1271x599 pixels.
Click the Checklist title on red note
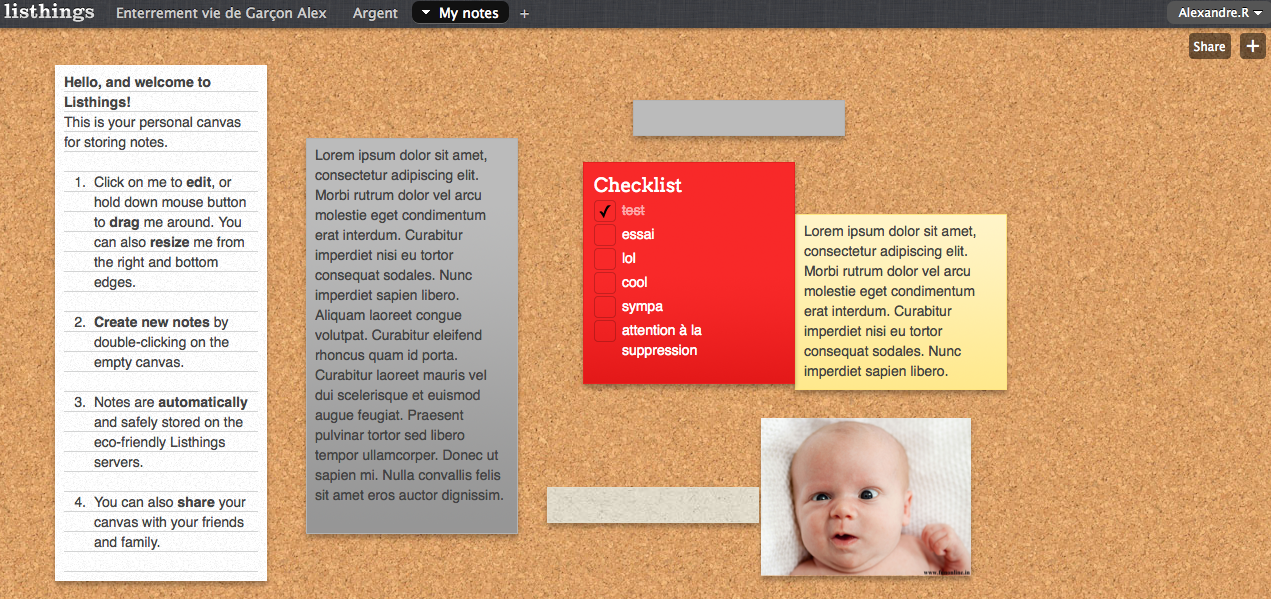coord(638,185)
